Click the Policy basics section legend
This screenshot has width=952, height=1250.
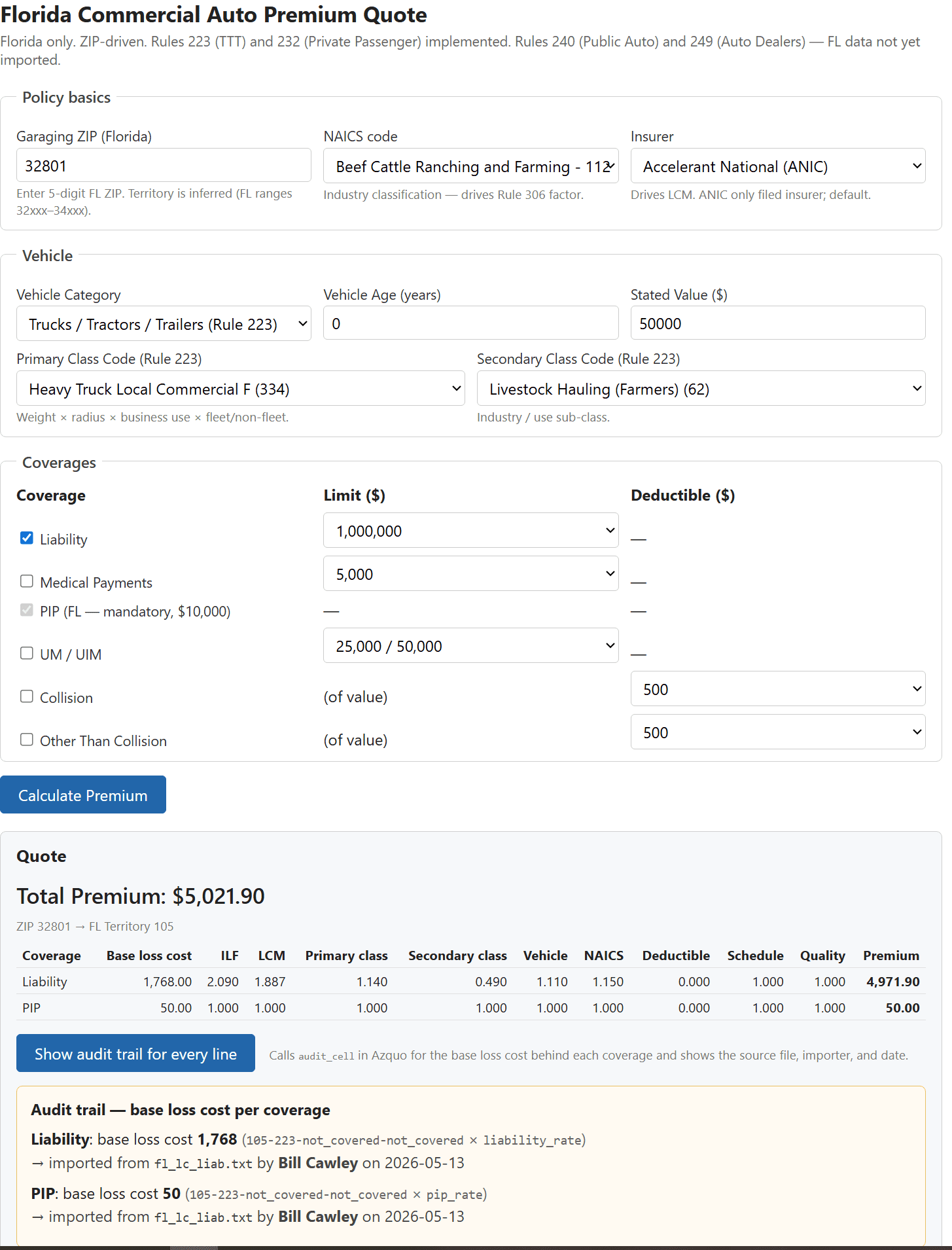[66, 98]
